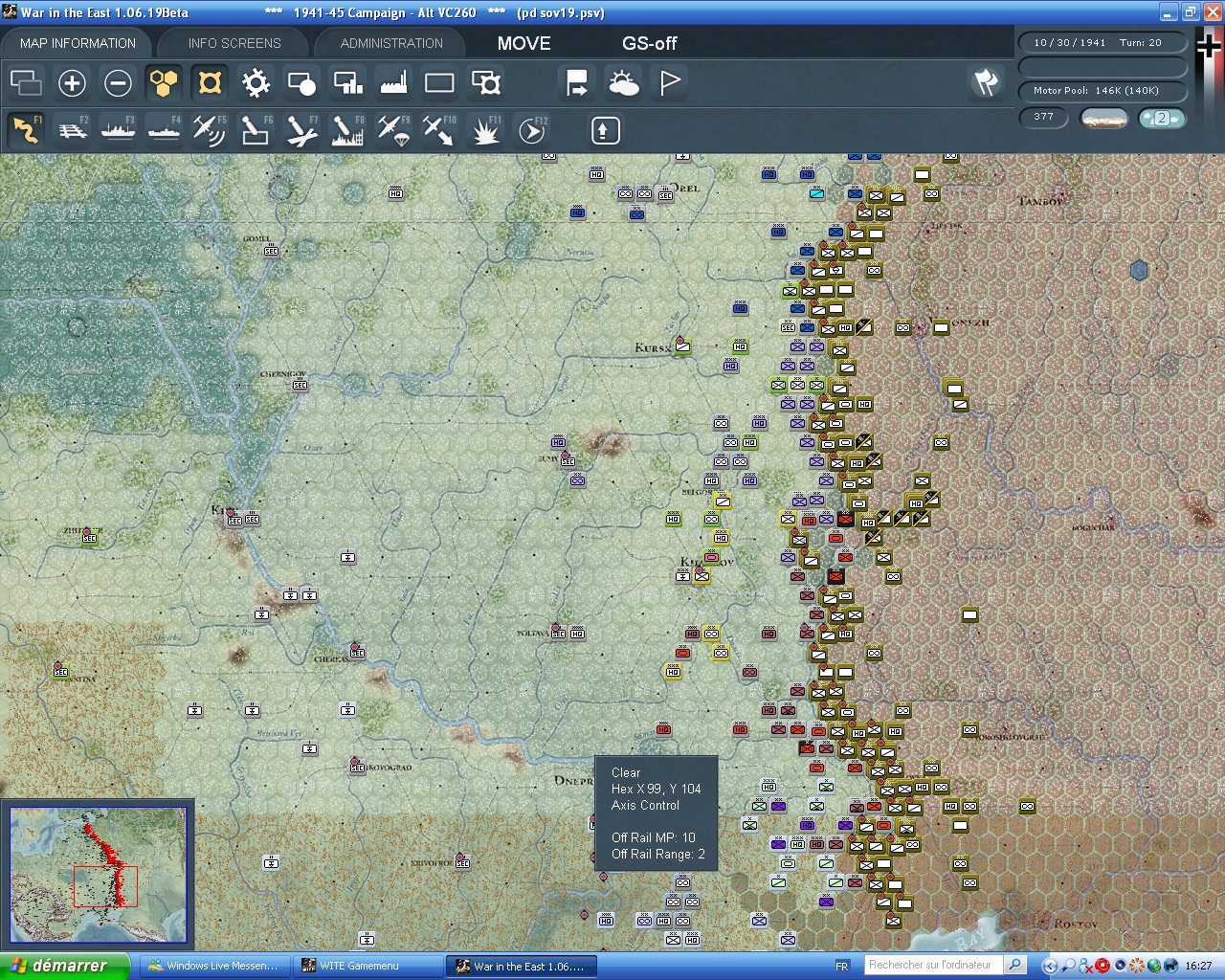The image size is (1225, 980).
Task: Select the F4 amphibious transport mode icon
Action: [164, 130]
